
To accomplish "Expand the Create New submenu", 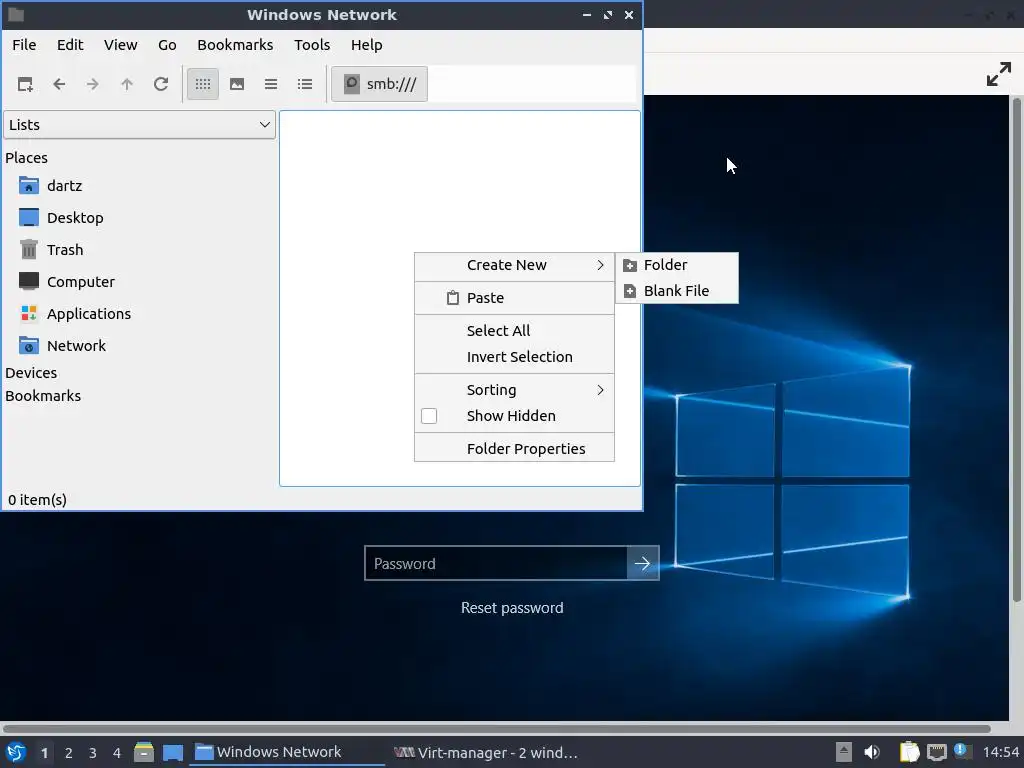I will (x=515, y=265).
